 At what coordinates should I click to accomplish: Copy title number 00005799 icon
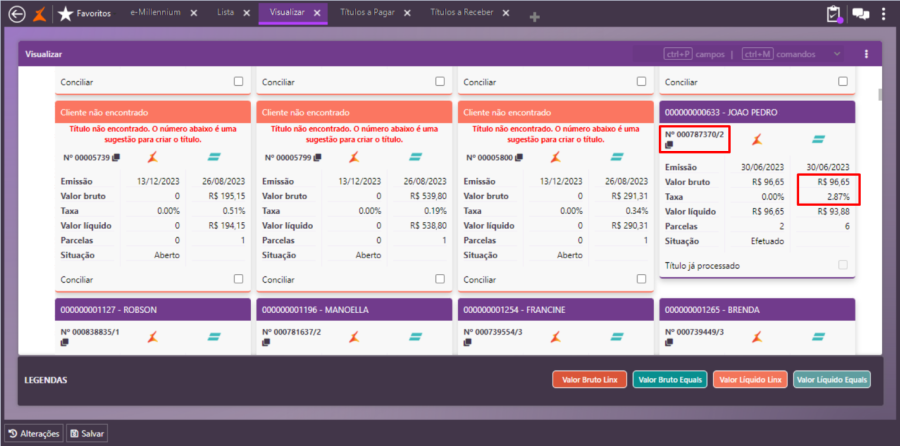click(317, 157)
